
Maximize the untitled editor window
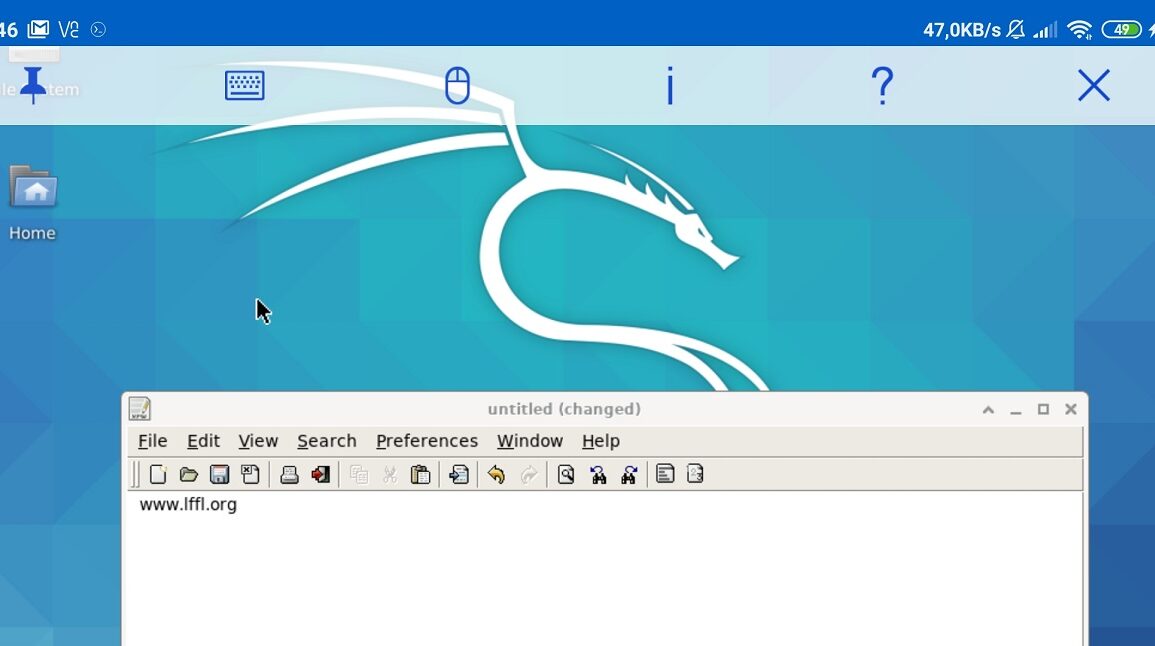(x=1043, y=410)
